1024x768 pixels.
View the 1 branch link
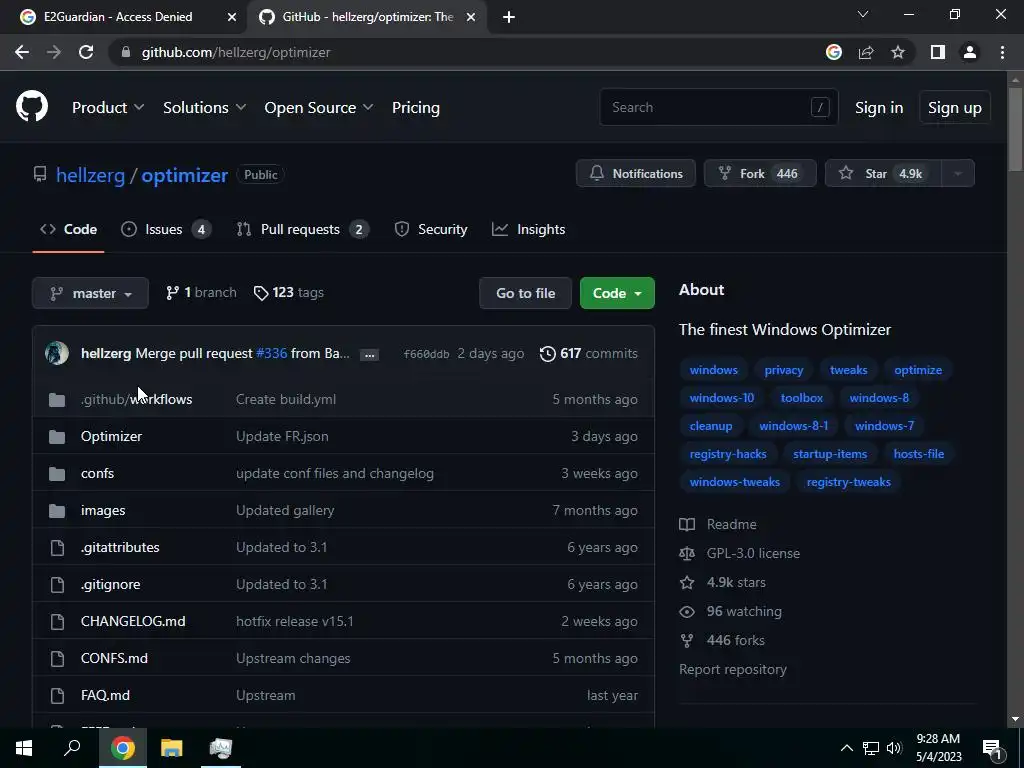(201, 293)
